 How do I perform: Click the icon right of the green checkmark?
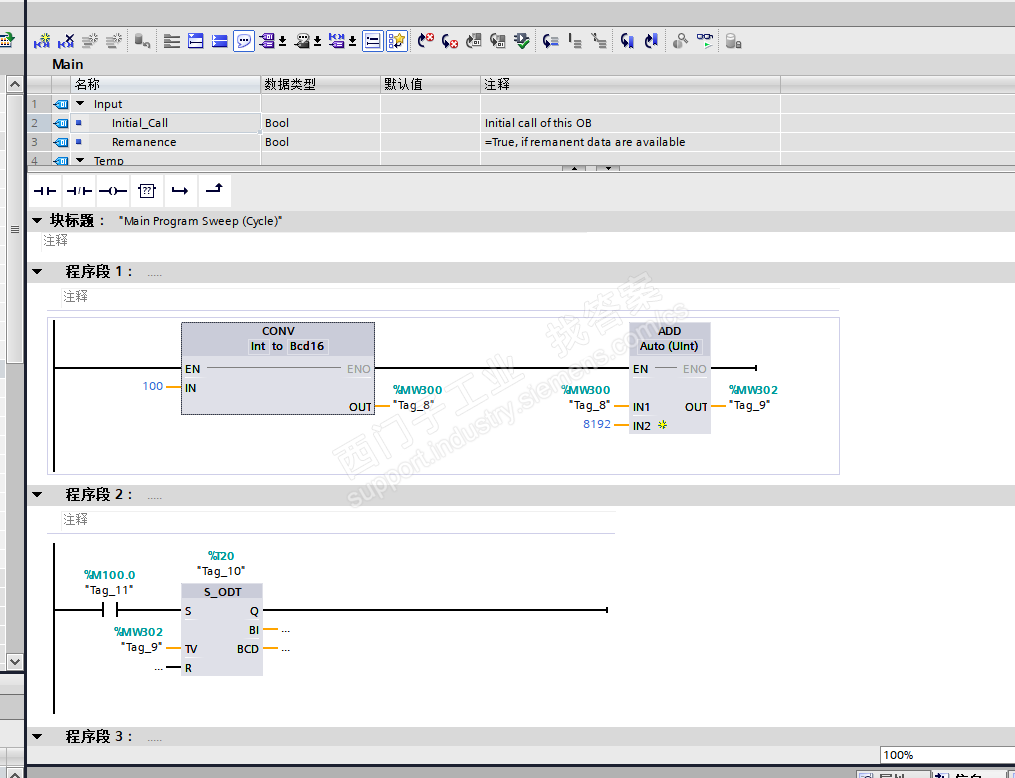click(550, 41)
